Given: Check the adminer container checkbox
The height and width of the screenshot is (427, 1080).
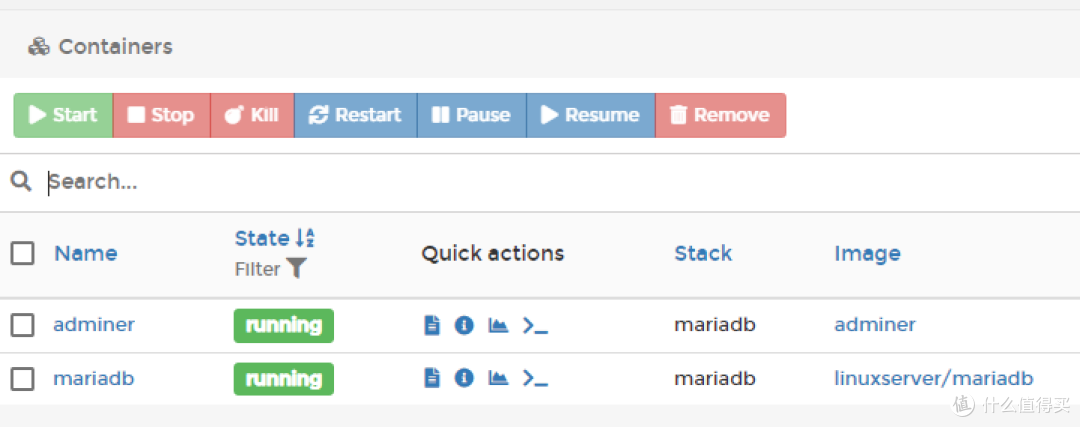Looking at the screenshot, I should (22, 325).
